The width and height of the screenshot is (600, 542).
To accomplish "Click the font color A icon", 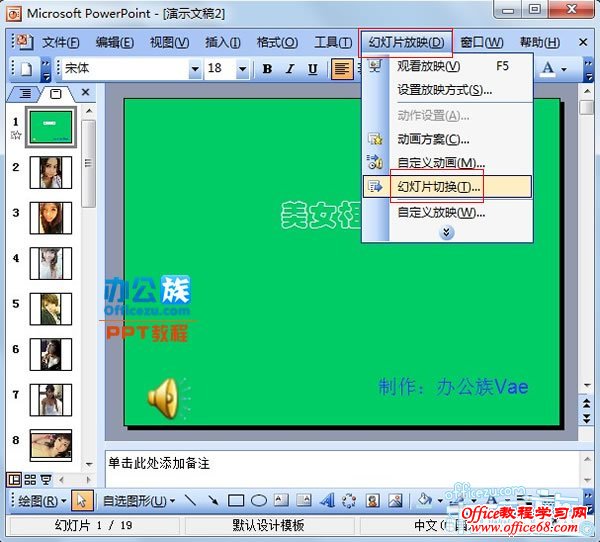I will [x=548, y=69].
